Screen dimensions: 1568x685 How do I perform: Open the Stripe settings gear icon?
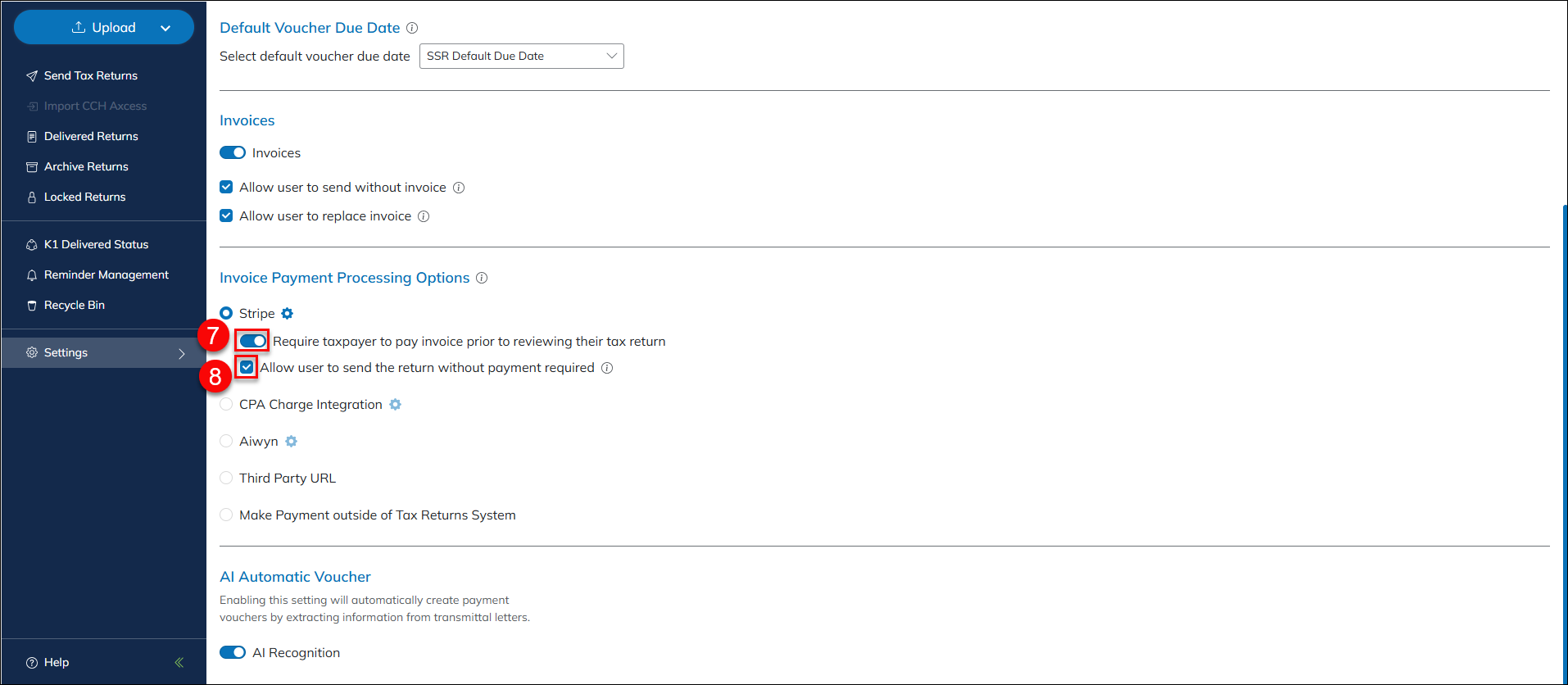coord(287,314)
